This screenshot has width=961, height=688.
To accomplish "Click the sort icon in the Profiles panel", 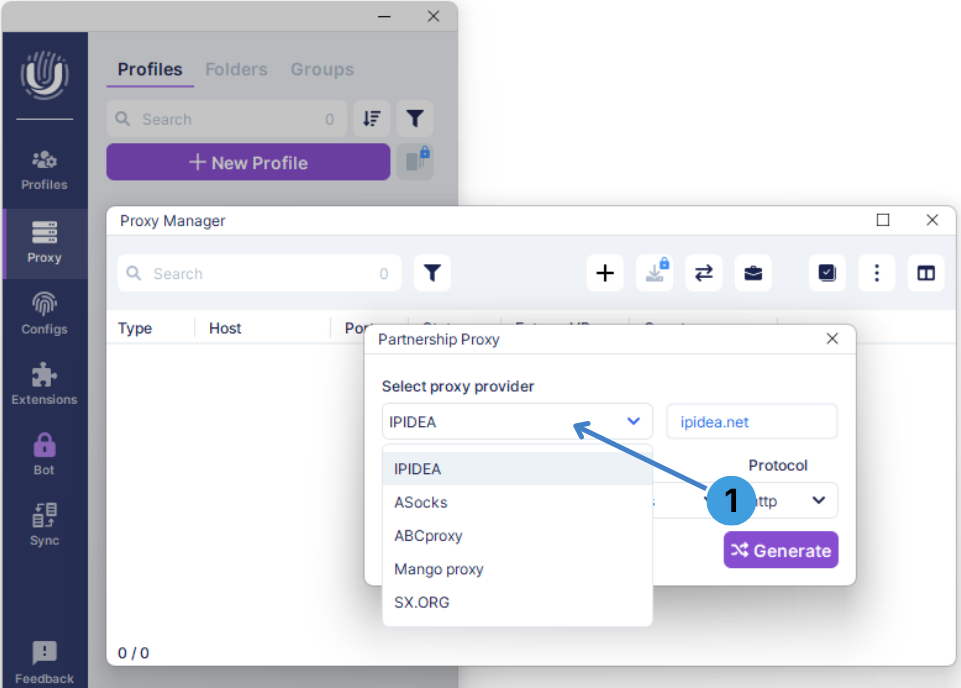I will pos(371,119).
